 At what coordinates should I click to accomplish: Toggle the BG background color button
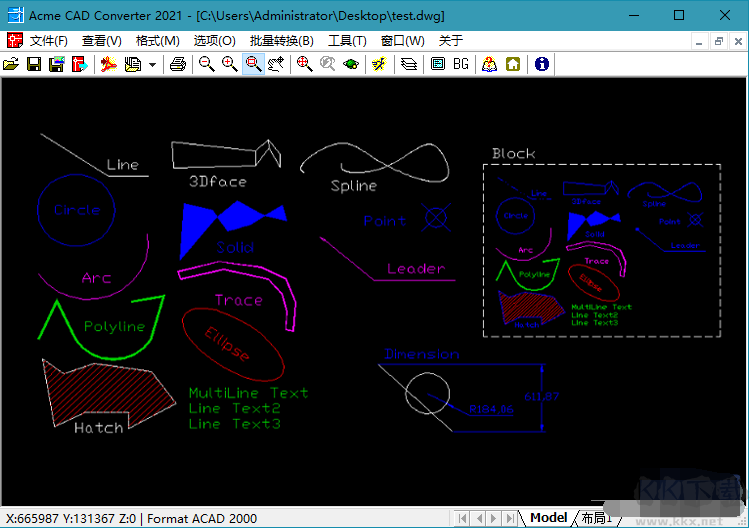461,64
